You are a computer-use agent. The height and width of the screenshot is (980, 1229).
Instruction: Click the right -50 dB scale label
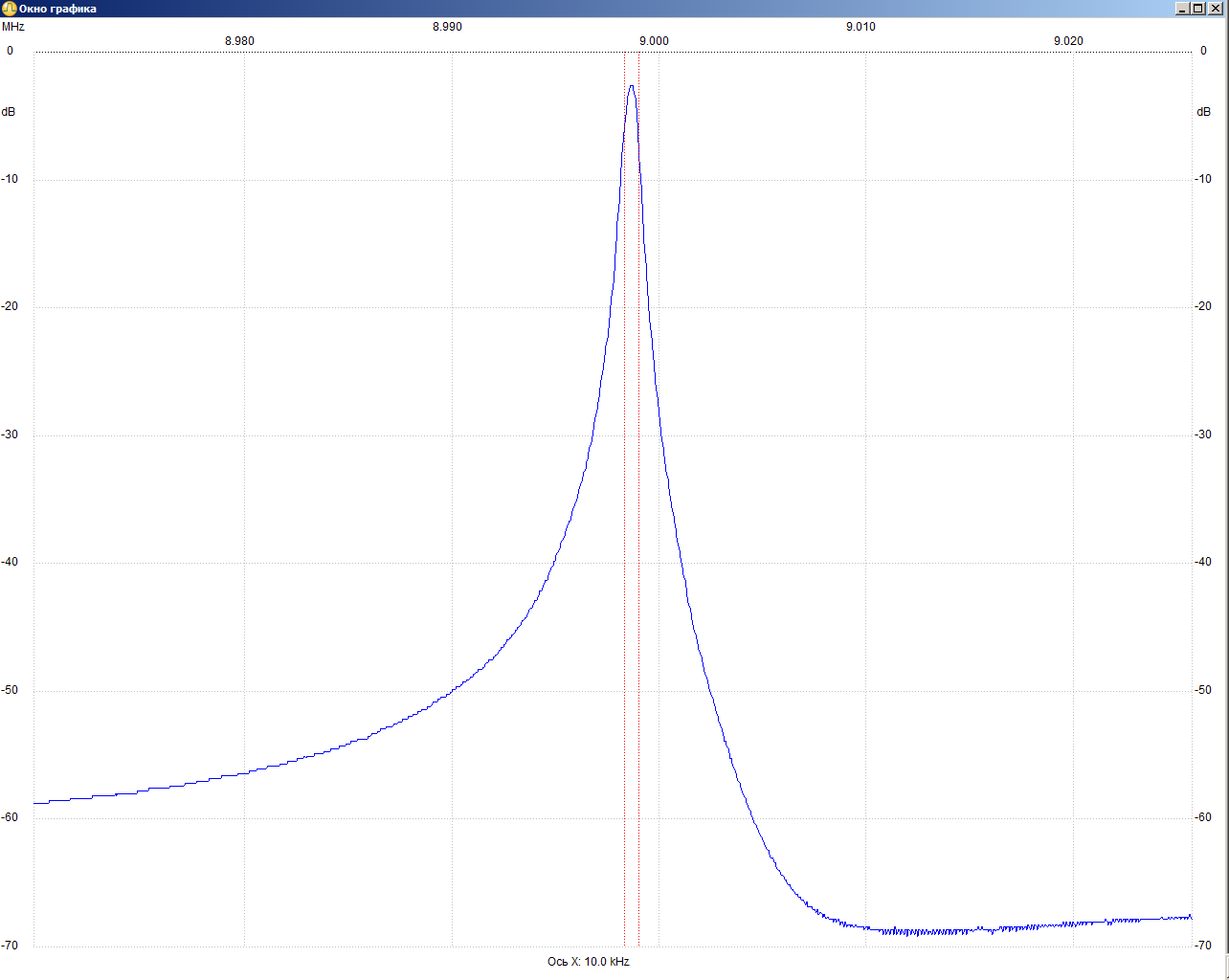tap(1203, 690)
